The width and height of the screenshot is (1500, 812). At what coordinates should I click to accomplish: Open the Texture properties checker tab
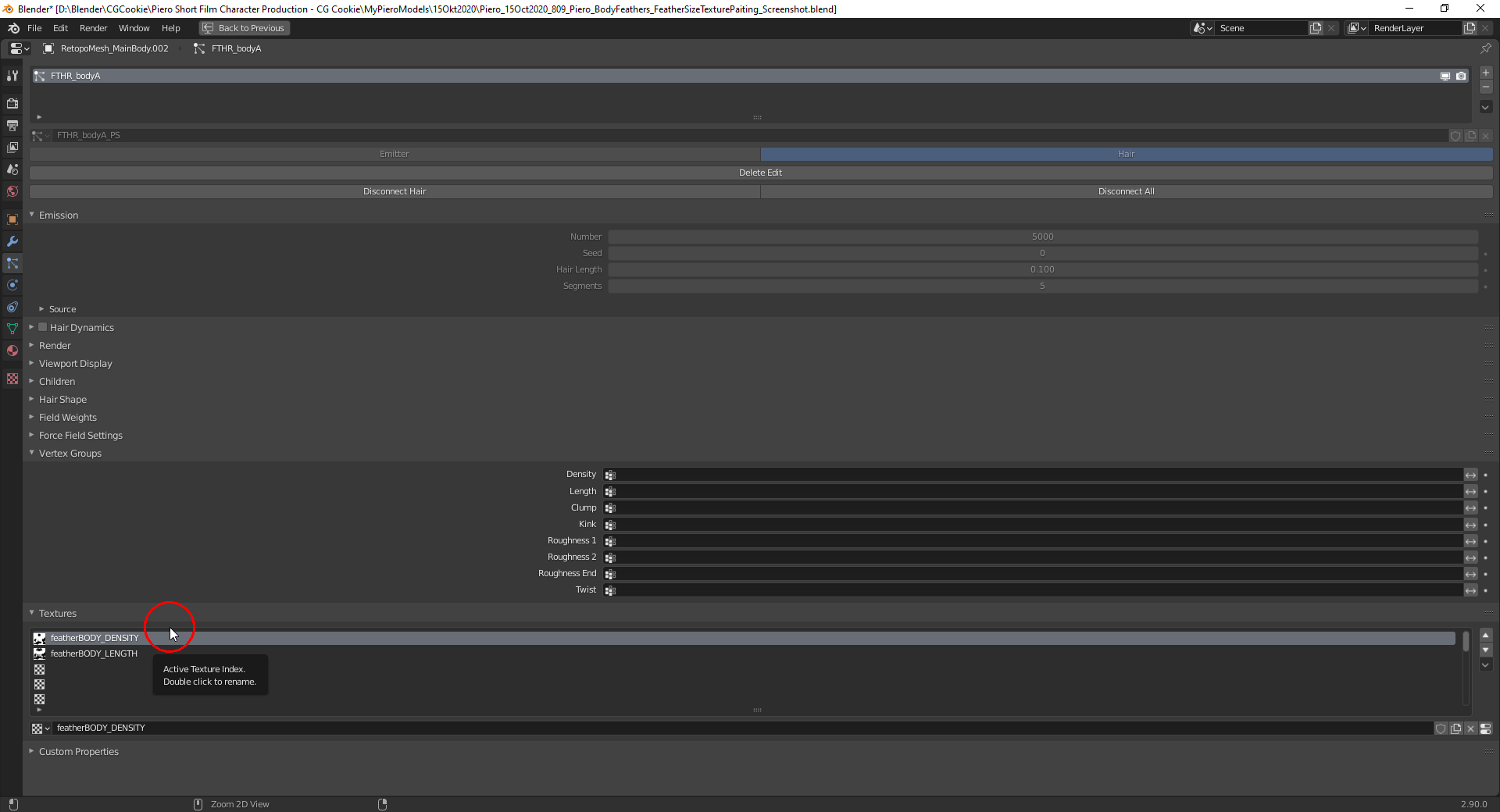pyautogui.click(x=12, y=379)
